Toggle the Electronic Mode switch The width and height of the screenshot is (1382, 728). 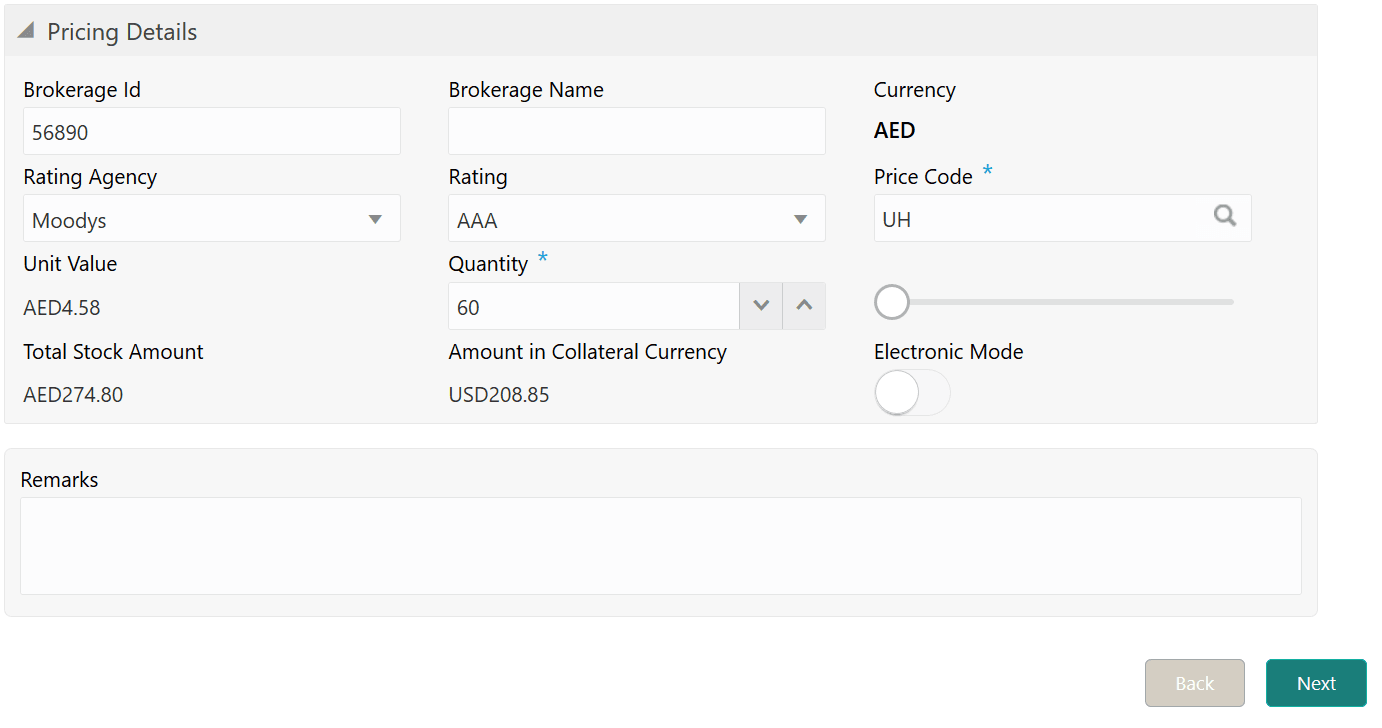point(911,393)
